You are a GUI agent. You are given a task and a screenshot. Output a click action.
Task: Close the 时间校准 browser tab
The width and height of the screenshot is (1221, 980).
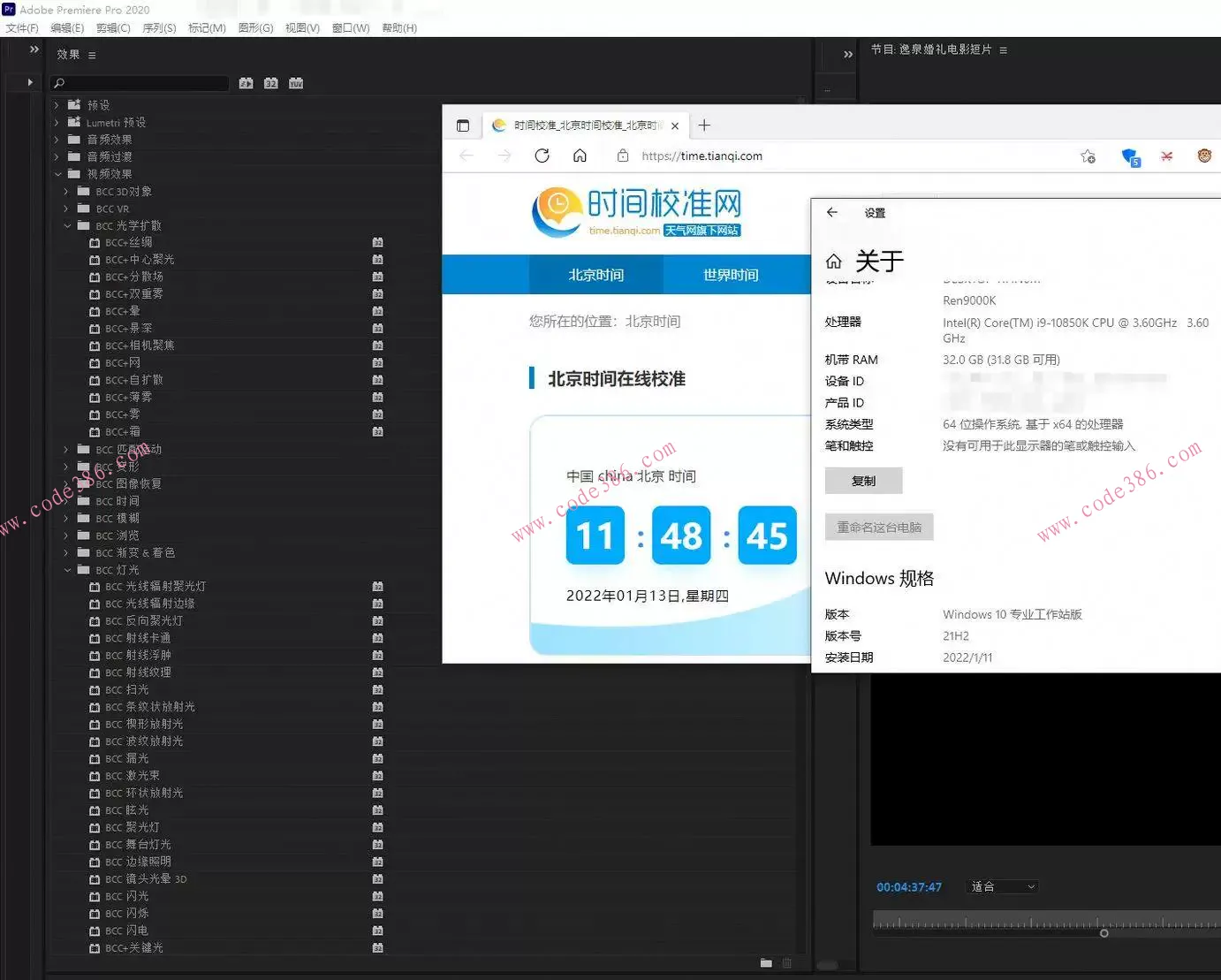click(675, 125)
